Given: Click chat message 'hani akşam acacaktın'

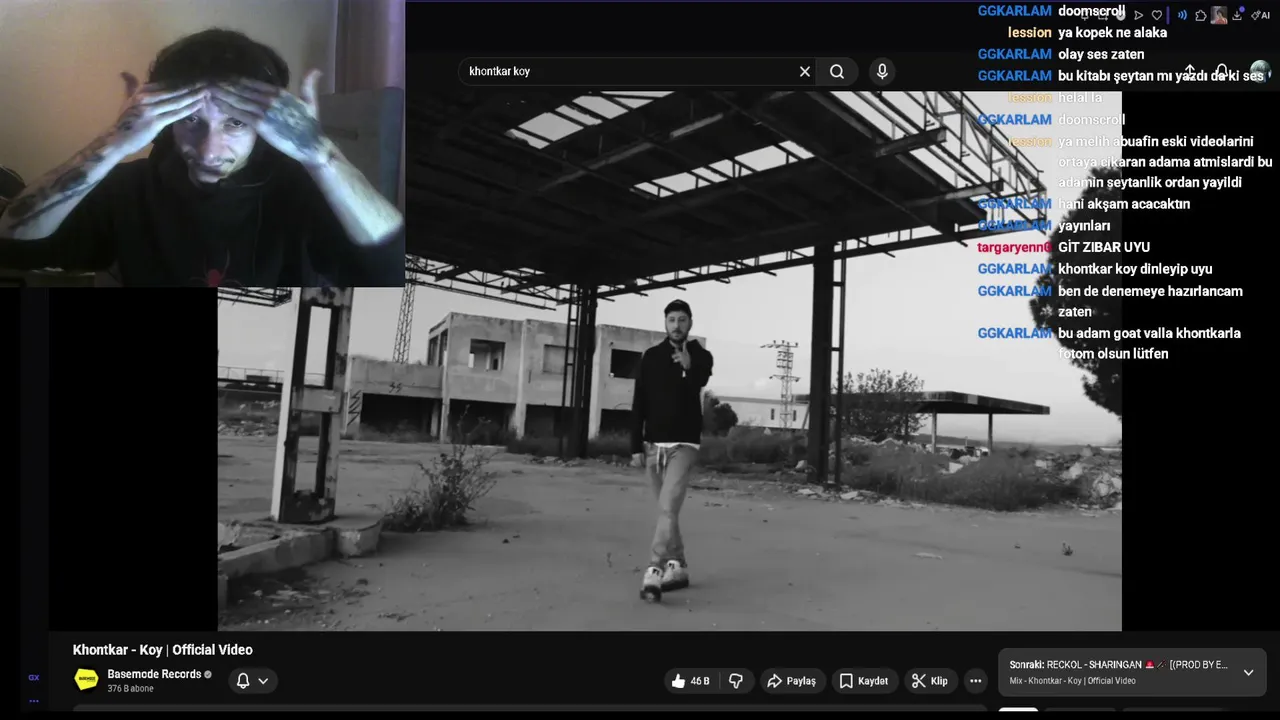Looking at the screenshot, I should coord(1124,204).
